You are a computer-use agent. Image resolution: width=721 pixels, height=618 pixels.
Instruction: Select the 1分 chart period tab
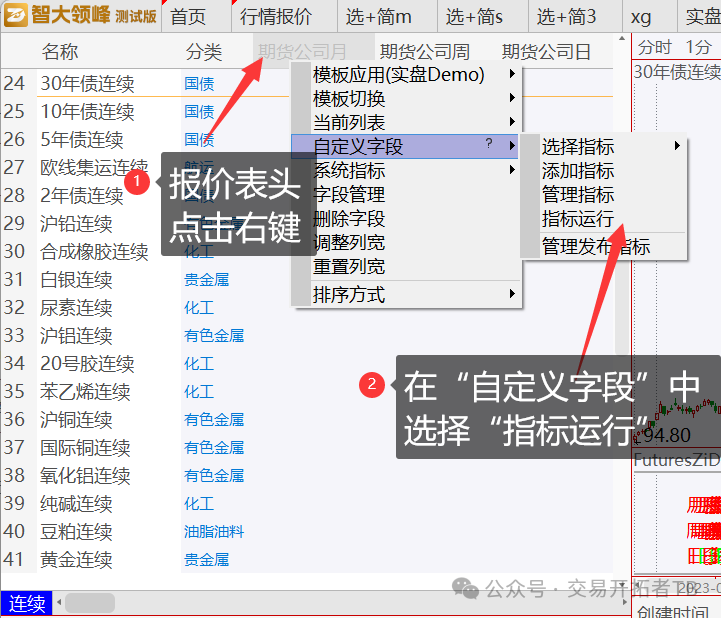coord(698,47)
